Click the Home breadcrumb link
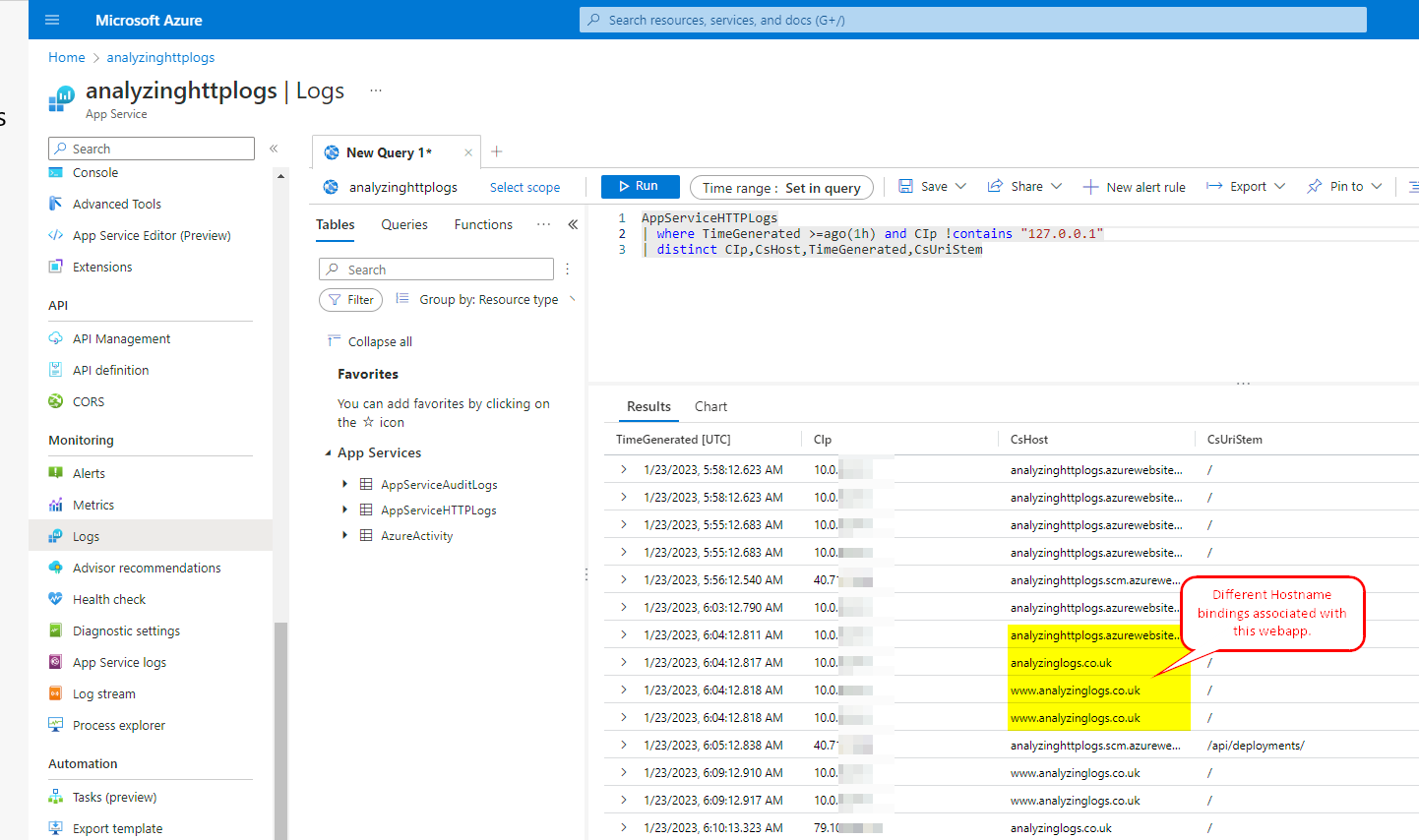The width and height of the screenshot is (1419, 840). point(67,57)
